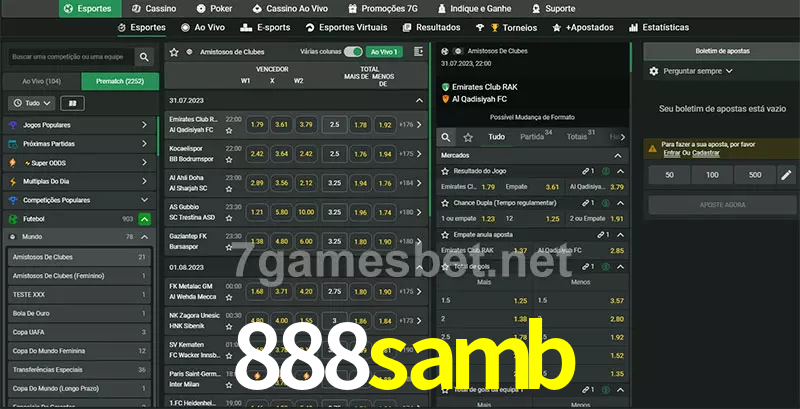
Task: Click the Al Qadisiyah FC team crest
Action: click(445, 99)
